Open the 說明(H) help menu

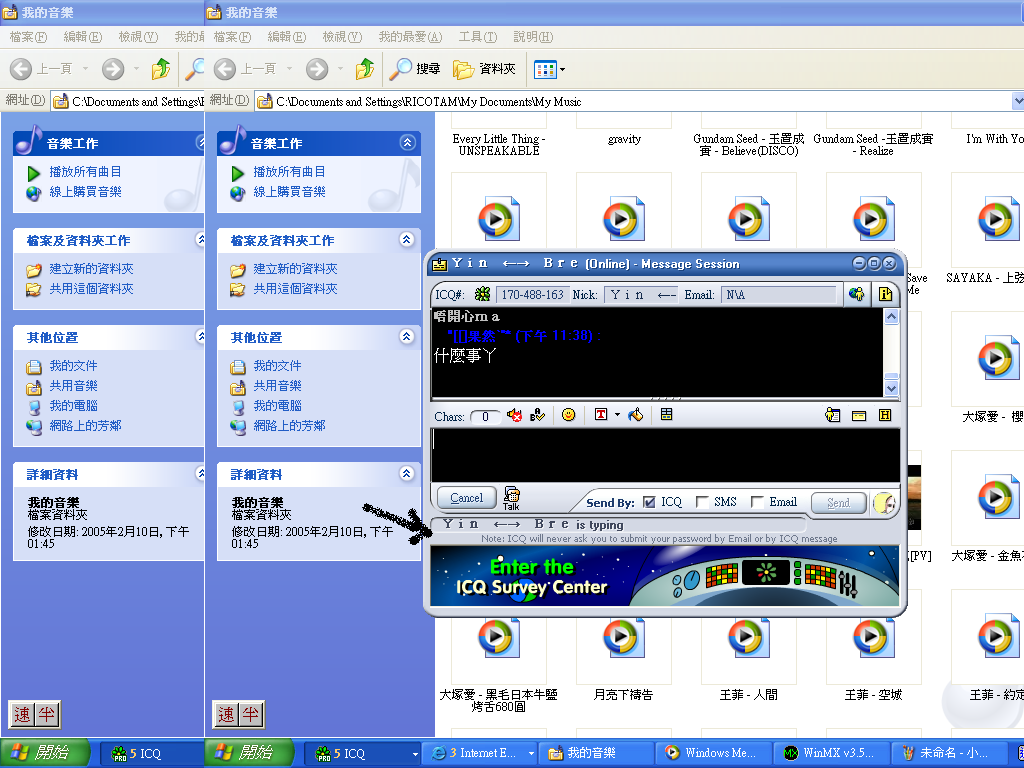pyautogui.click(x=533, y=37)
